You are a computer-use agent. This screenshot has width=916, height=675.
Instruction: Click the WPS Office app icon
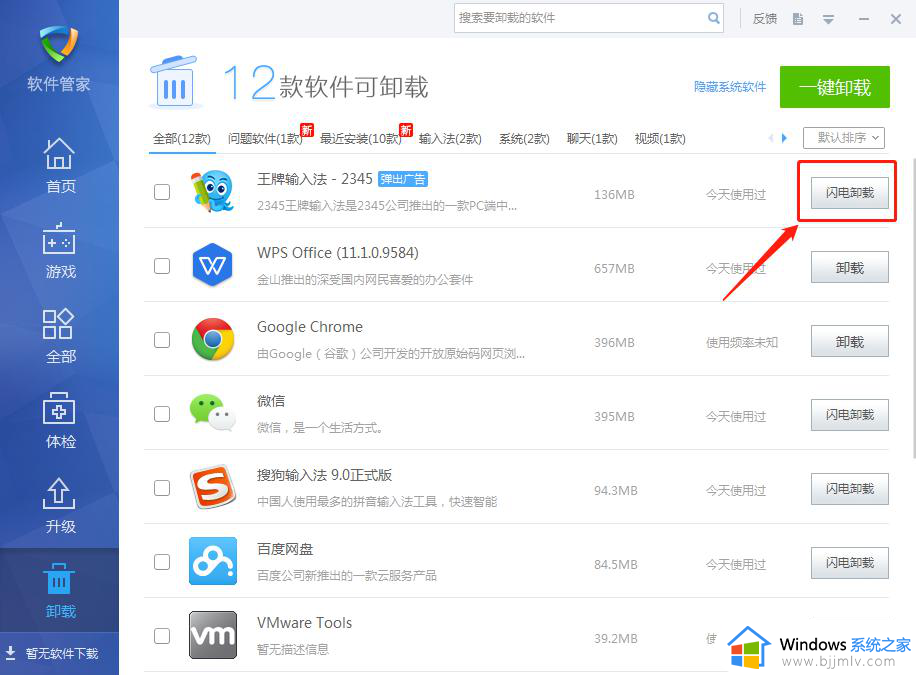(x=213, y=265)
